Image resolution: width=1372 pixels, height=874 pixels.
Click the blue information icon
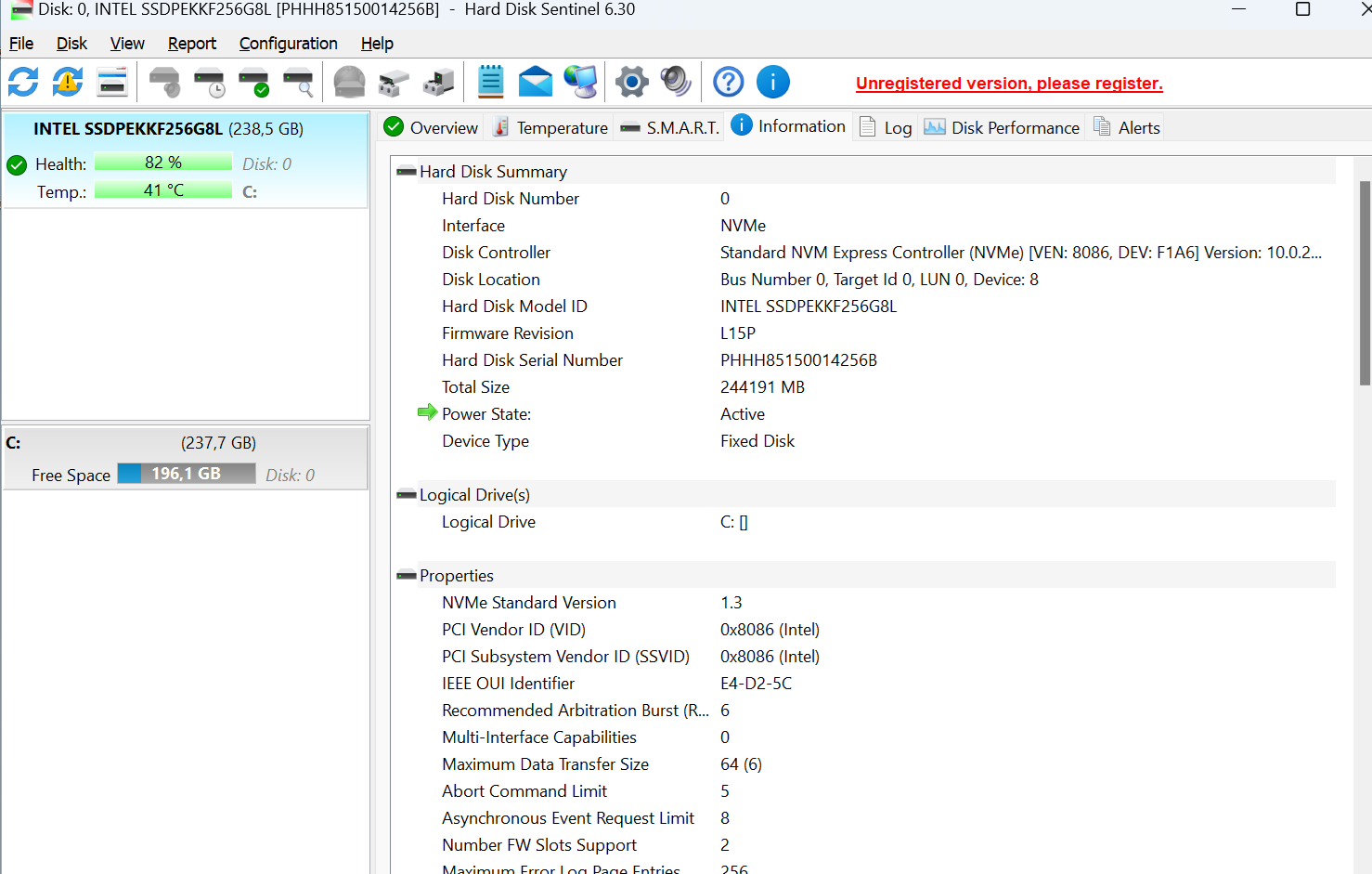click(x=772, y=82)
